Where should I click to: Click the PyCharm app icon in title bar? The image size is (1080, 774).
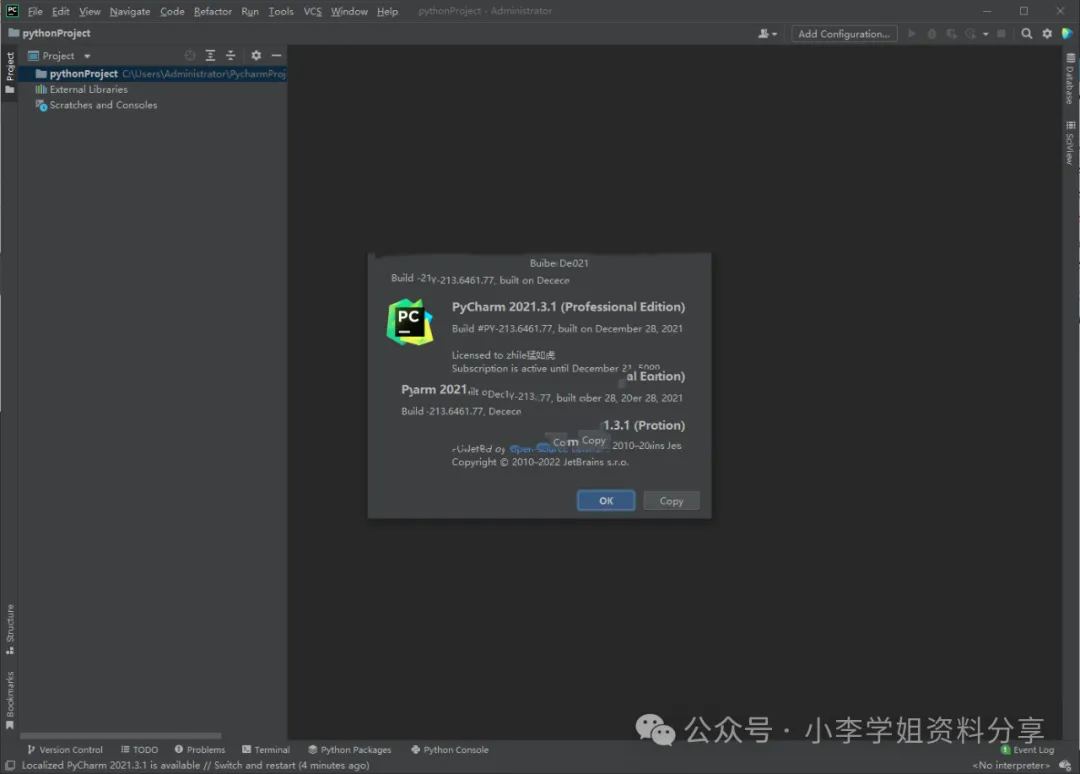click(12, 10)
